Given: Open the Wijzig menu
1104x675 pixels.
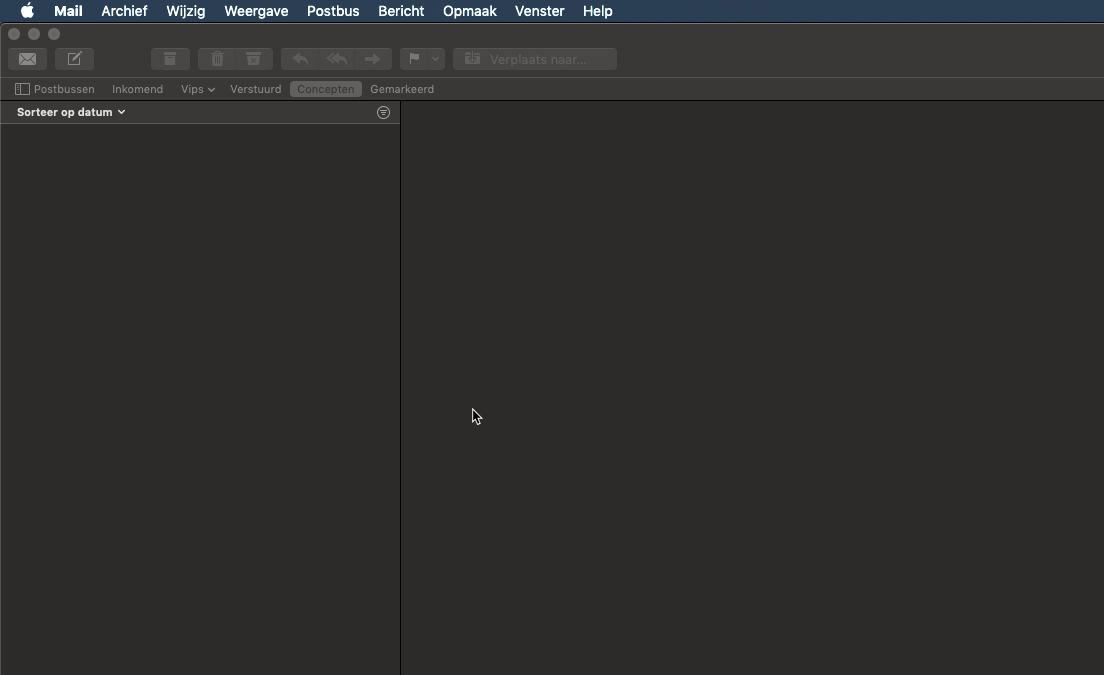Looking at the screenshot, I should click(186, 11).
